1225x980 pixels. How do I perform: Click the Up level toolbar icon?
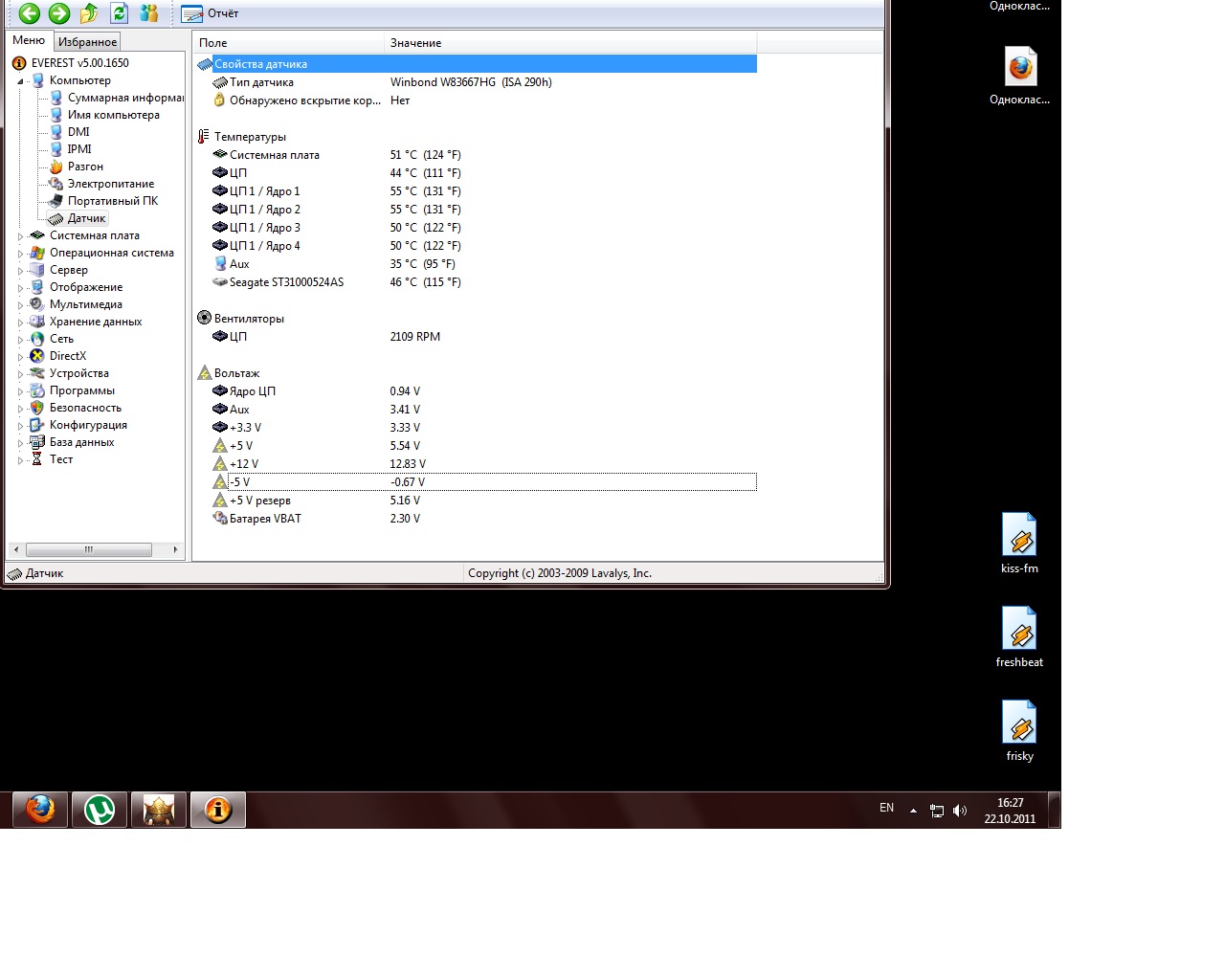click(89, 13)
